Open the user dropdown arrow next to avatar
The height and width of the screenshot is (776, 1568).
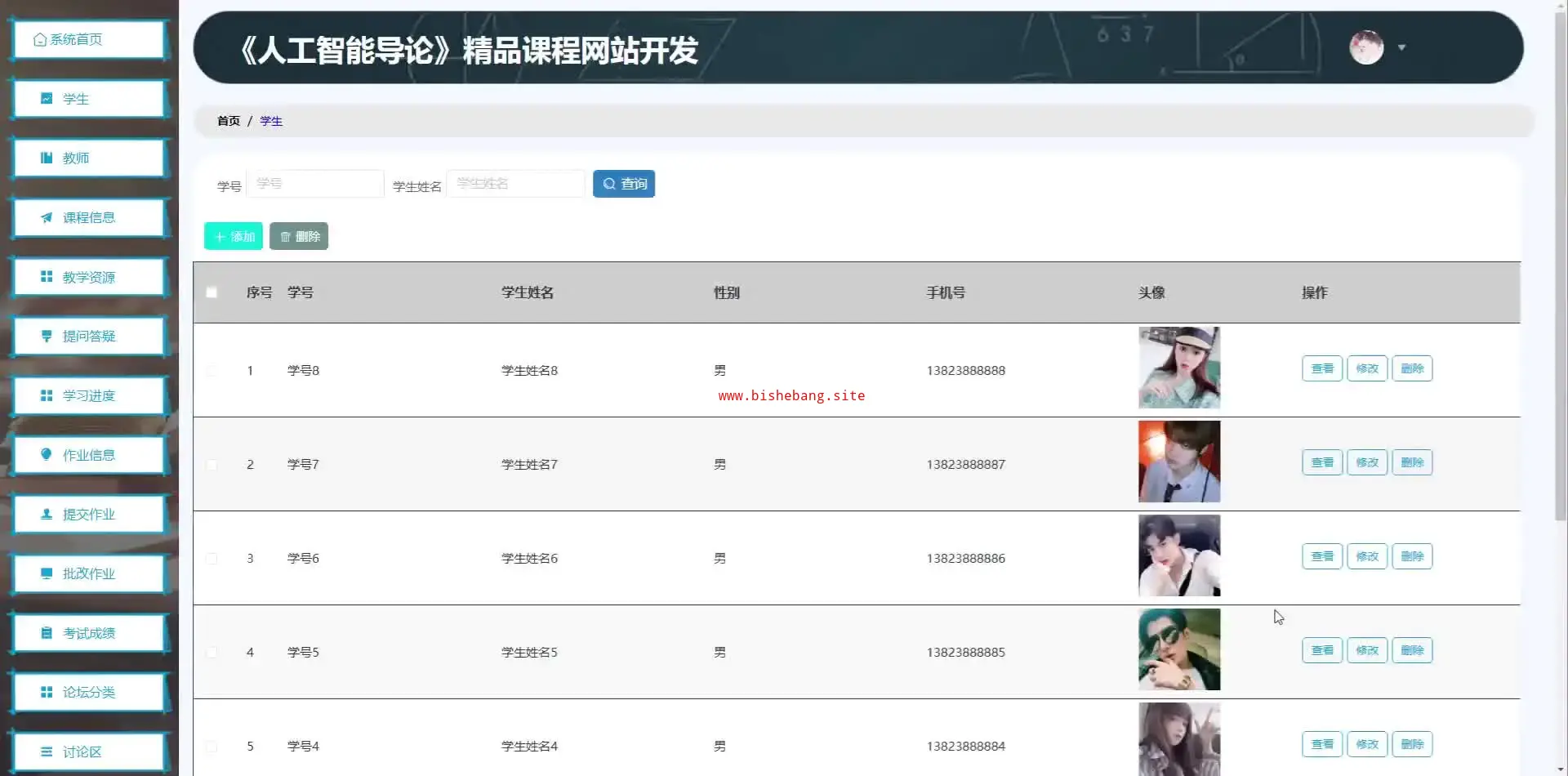[1401, 47]
